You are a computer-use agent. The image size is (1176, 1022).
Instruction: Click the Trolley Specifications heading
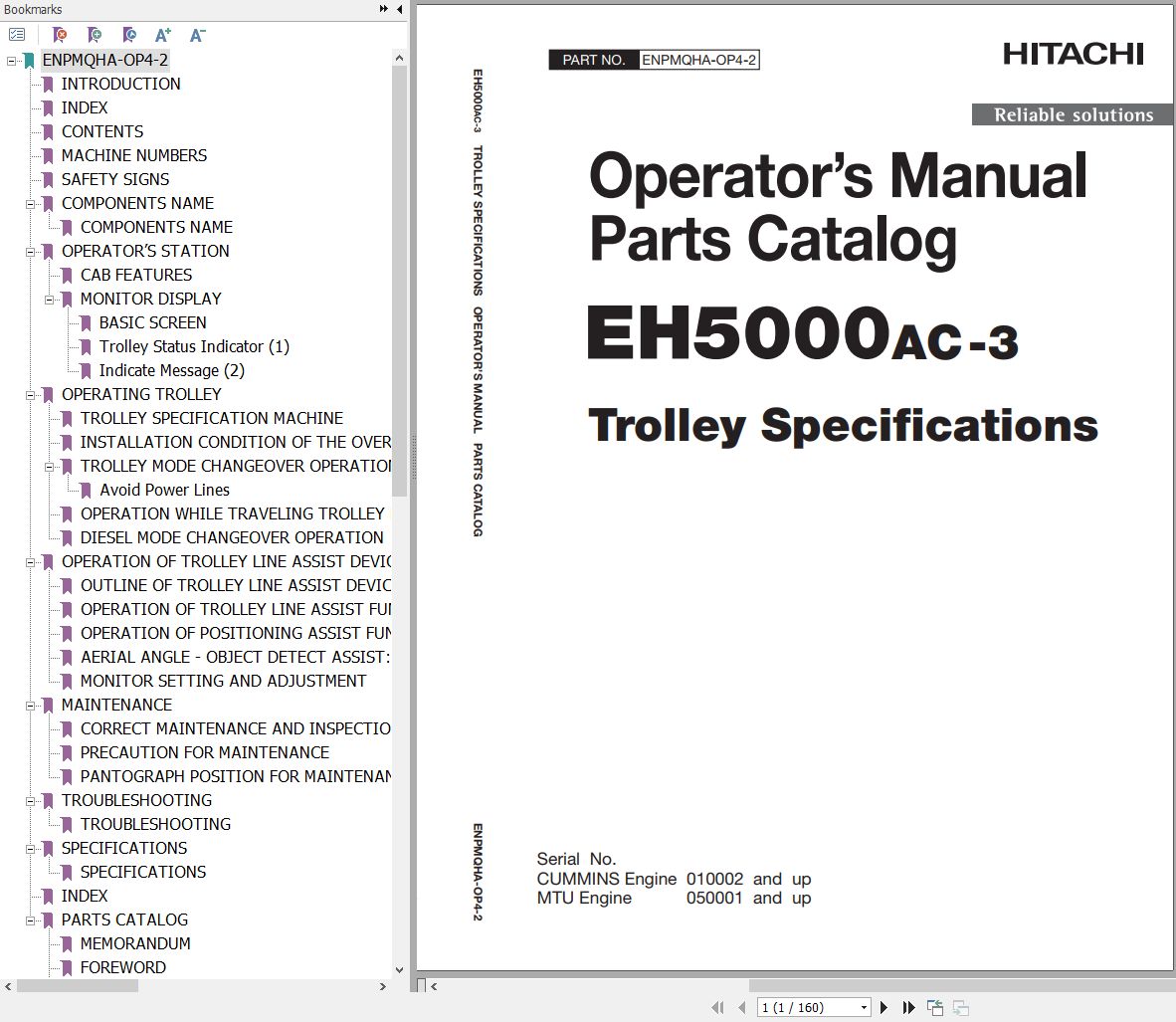[843, 426]
